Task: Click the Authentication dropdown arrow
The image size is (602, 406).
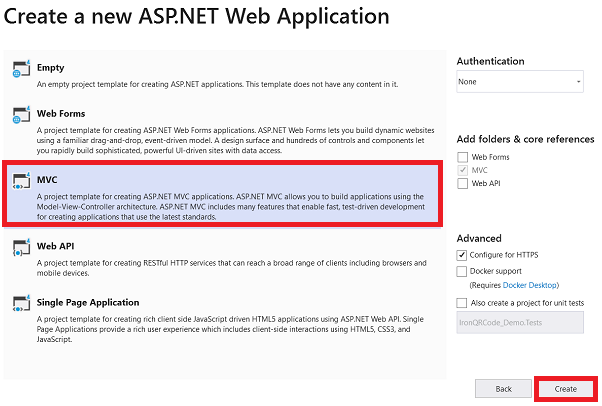Action: point(578,81)
